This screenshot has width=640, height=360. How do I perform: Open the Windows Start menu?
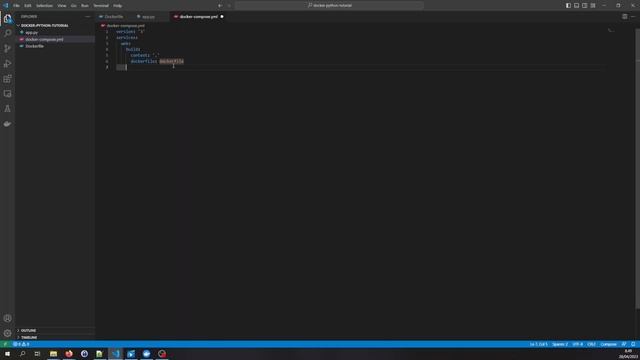(7, 354)
